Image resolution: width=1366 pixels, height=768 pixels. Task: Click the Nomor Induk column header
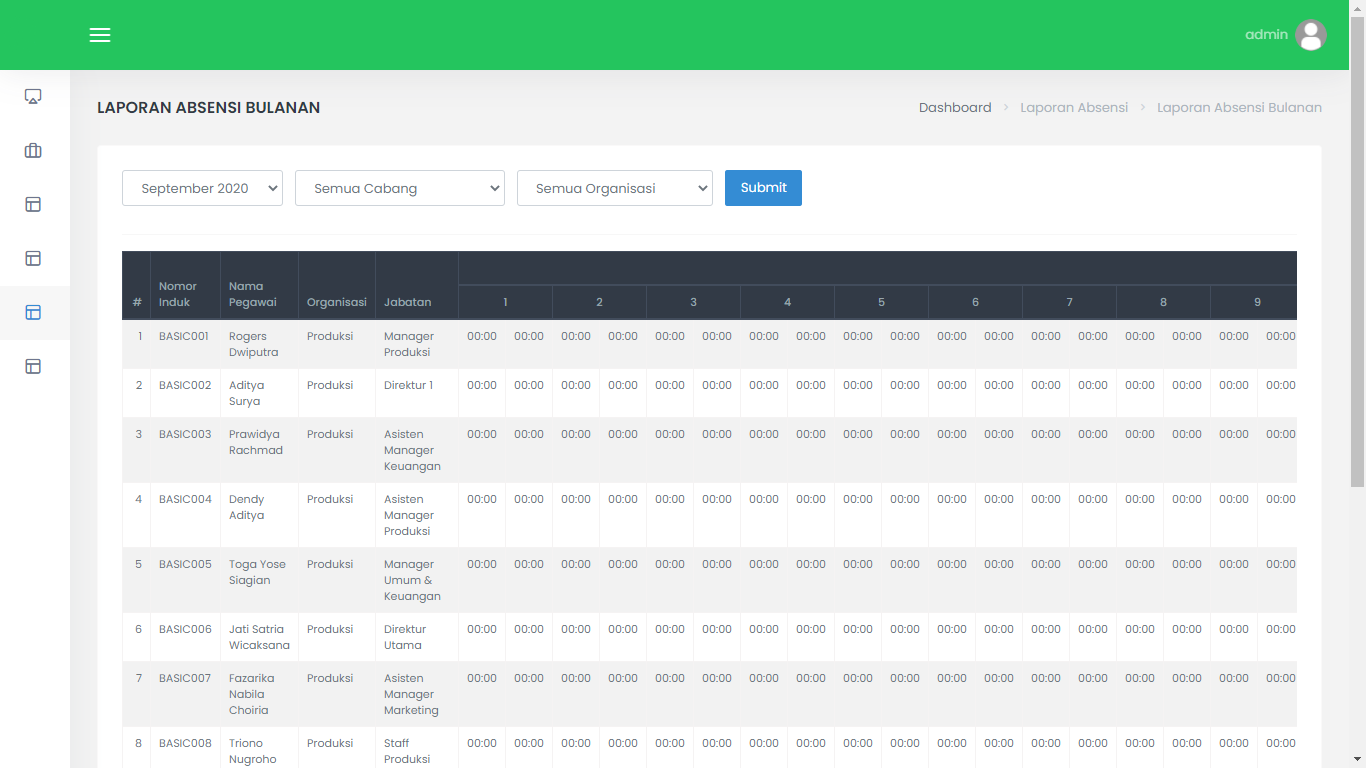pyautogui.click(x=178, y=294)
